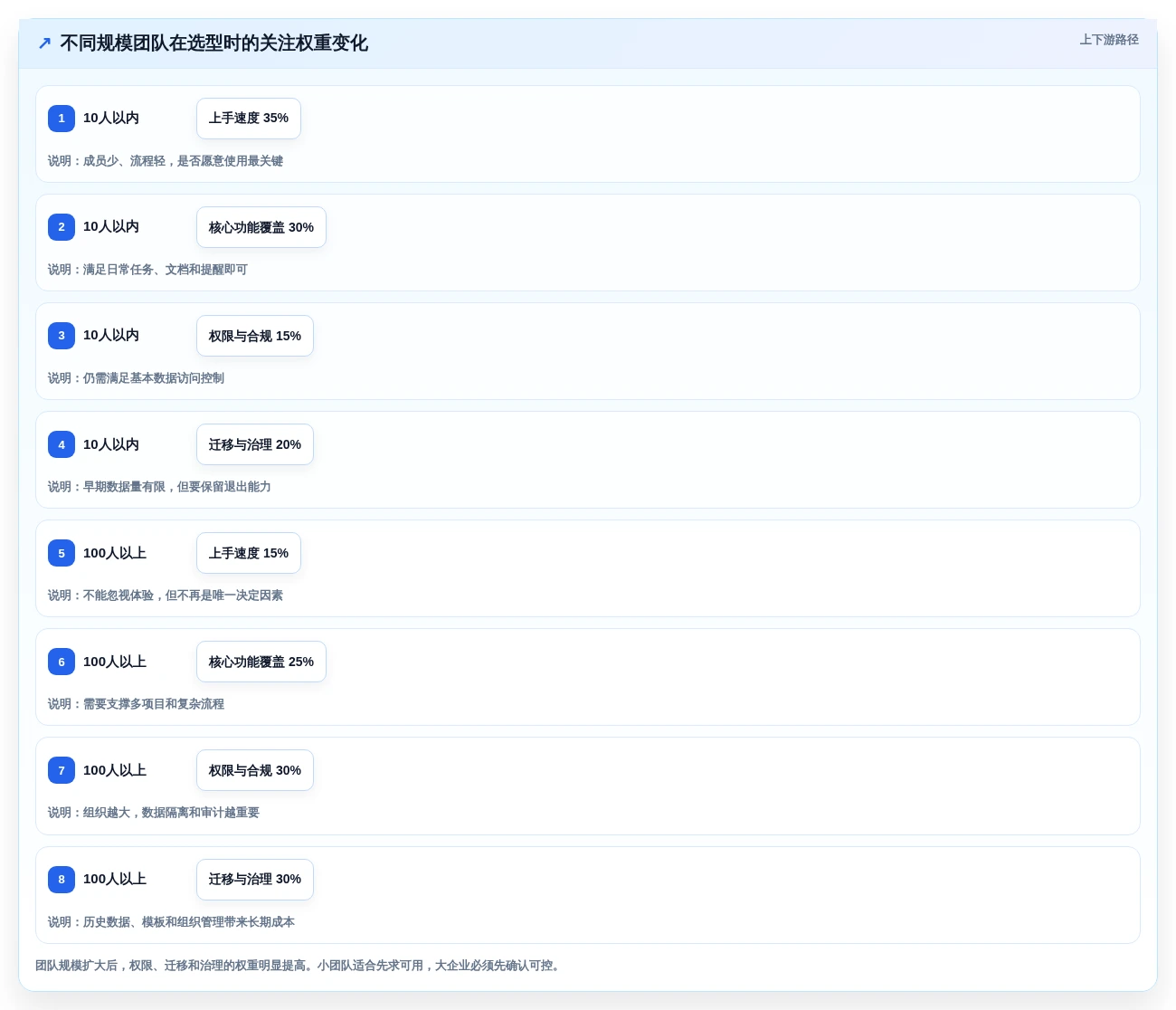Viewport: 1176px width, 1010px height.
Task: Click 10人以内 label in row 3
Action: (x=111, y=336)
